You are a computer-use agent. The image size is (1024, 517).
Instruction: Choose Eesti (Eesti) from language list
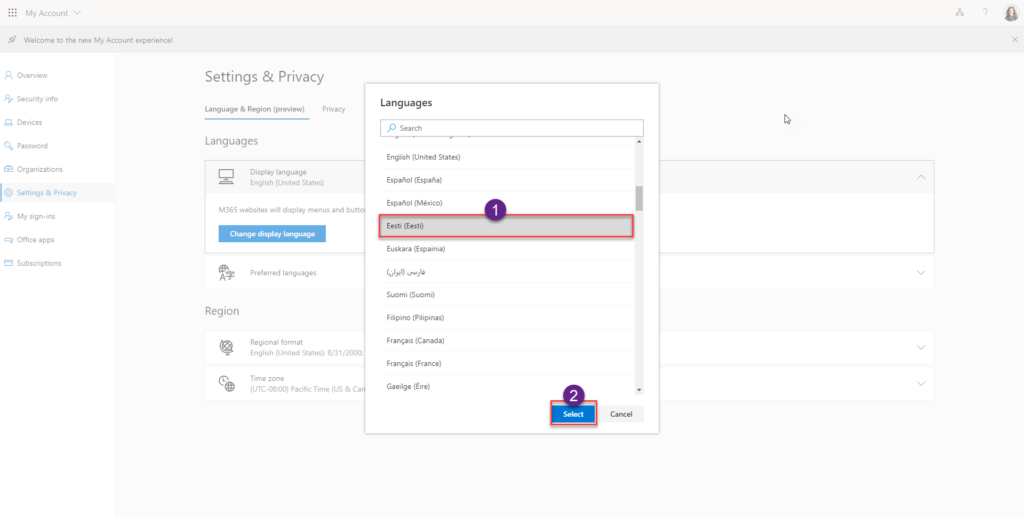pyautogui.click(x=505, y=226)
